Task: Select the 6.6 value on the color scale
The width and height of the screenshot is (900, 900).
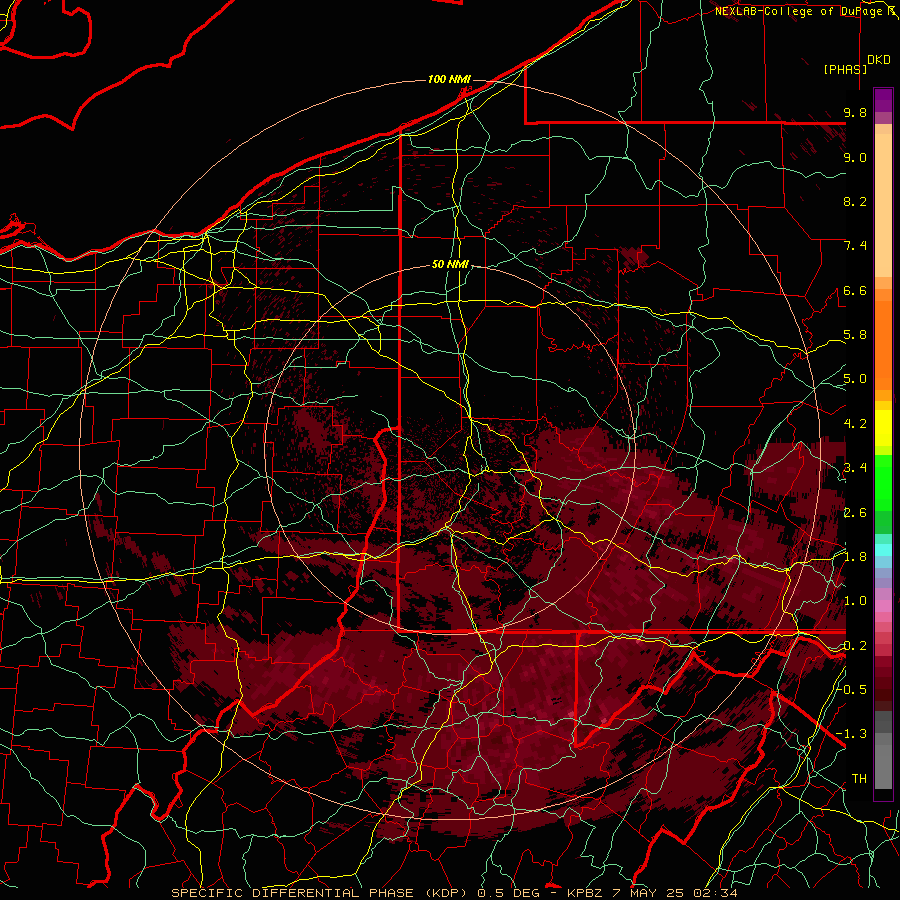Action: [x=855, y=290]
